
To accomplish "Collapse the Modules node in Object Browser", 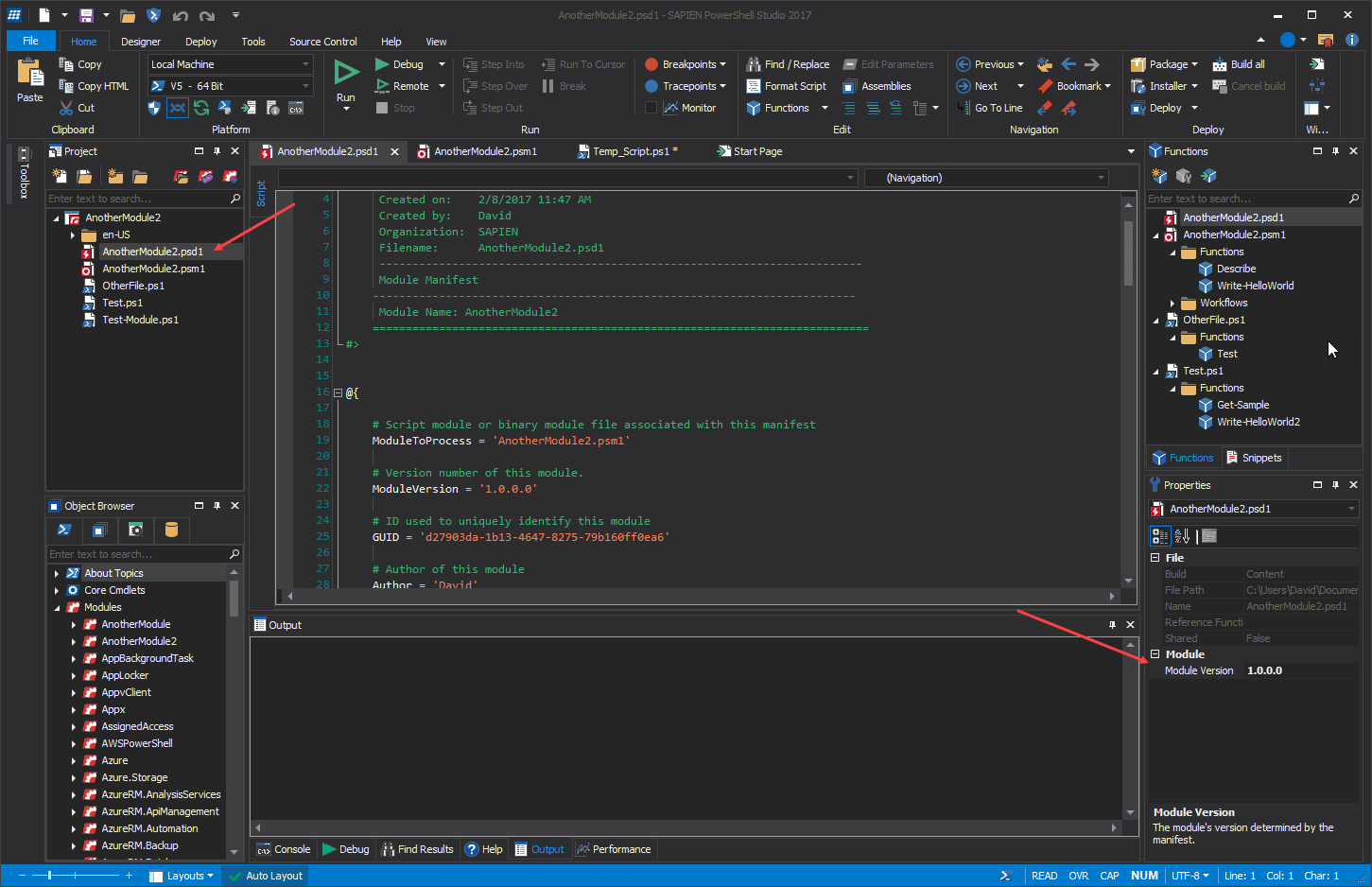I will pos(57,607).
